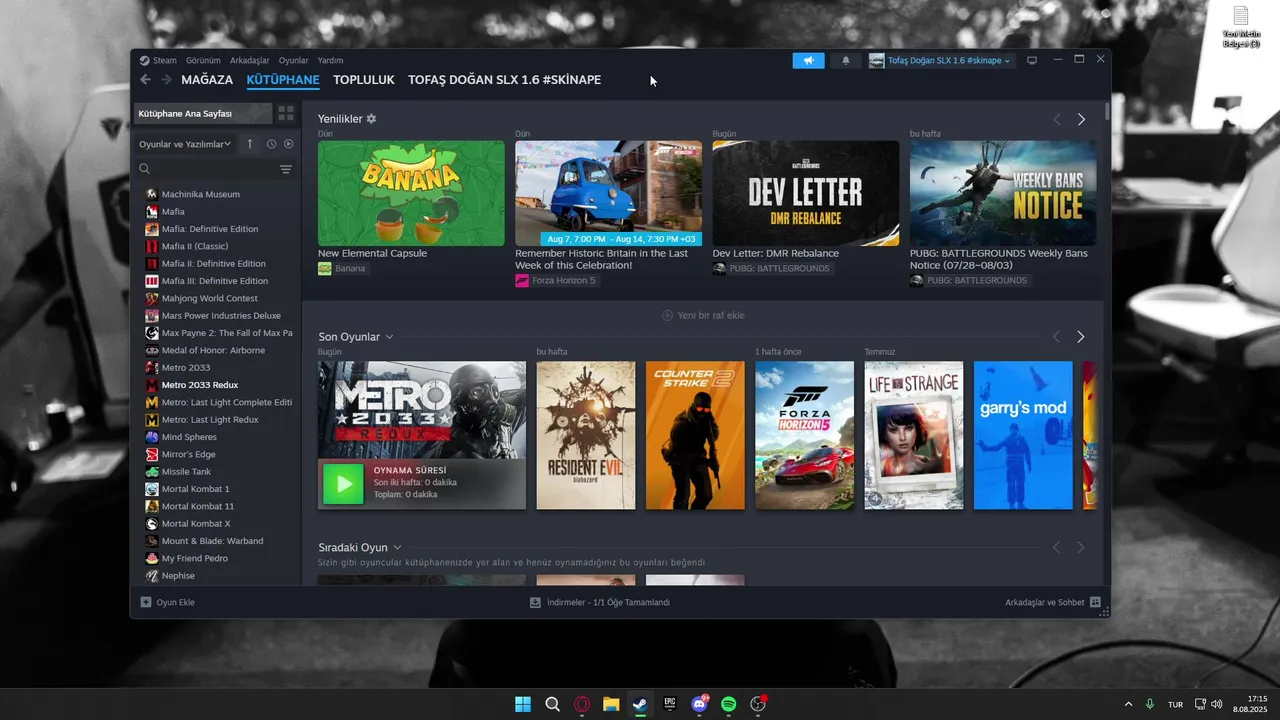Open Windows Start menu

523,704
